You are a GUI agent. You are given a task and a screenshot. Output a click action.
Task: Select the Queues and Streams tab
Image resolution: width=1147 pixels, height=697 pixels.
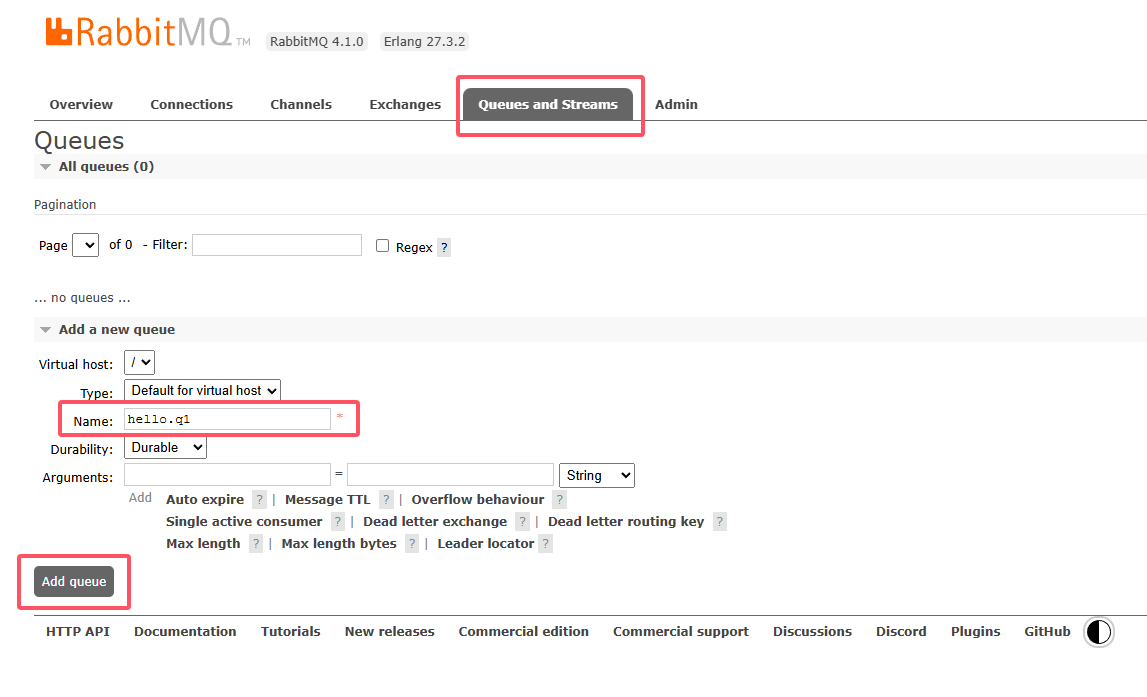[548, 105]
